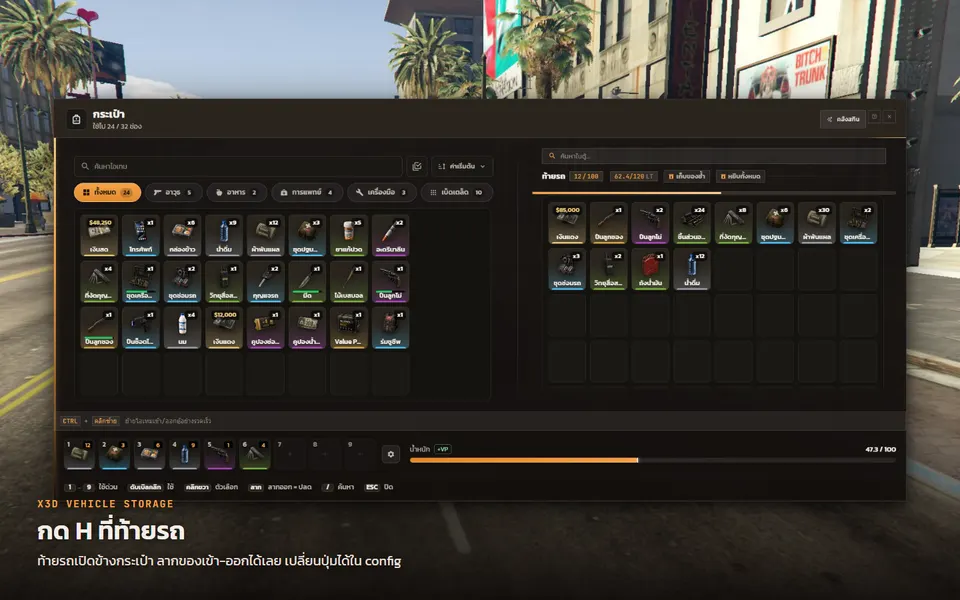960x600 pixels.
Task: Click the นม milk bottle item
Action: (x=182, y=328)
